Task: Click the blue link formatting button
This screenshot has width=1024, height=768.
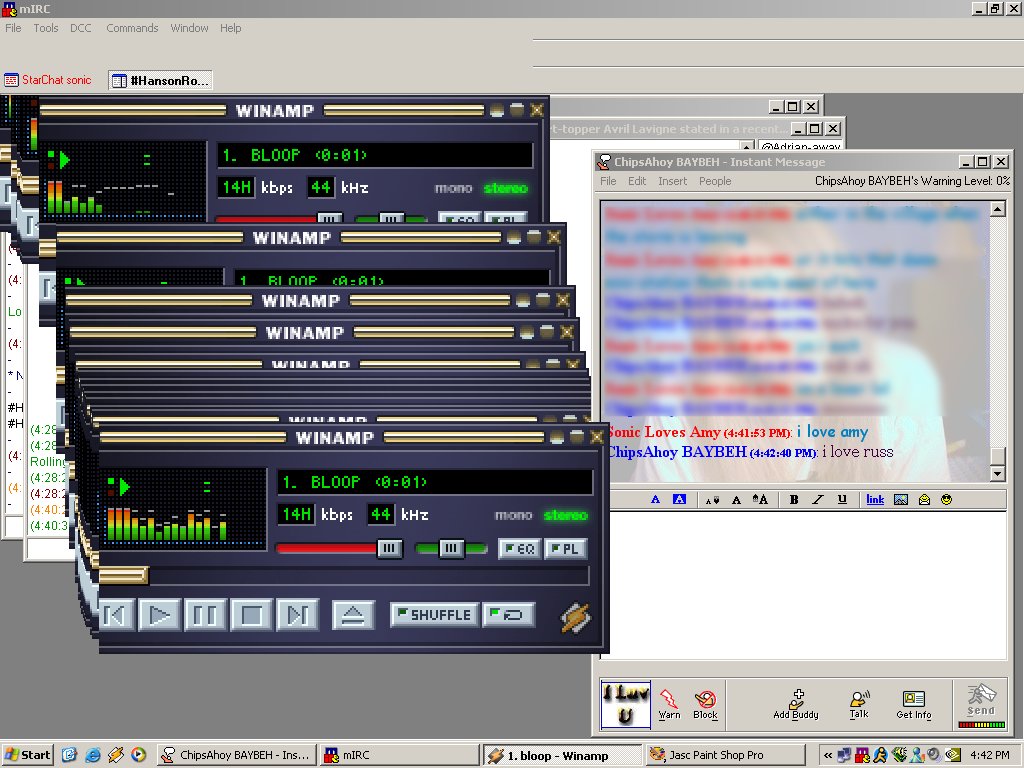Action: click(875, 499)
